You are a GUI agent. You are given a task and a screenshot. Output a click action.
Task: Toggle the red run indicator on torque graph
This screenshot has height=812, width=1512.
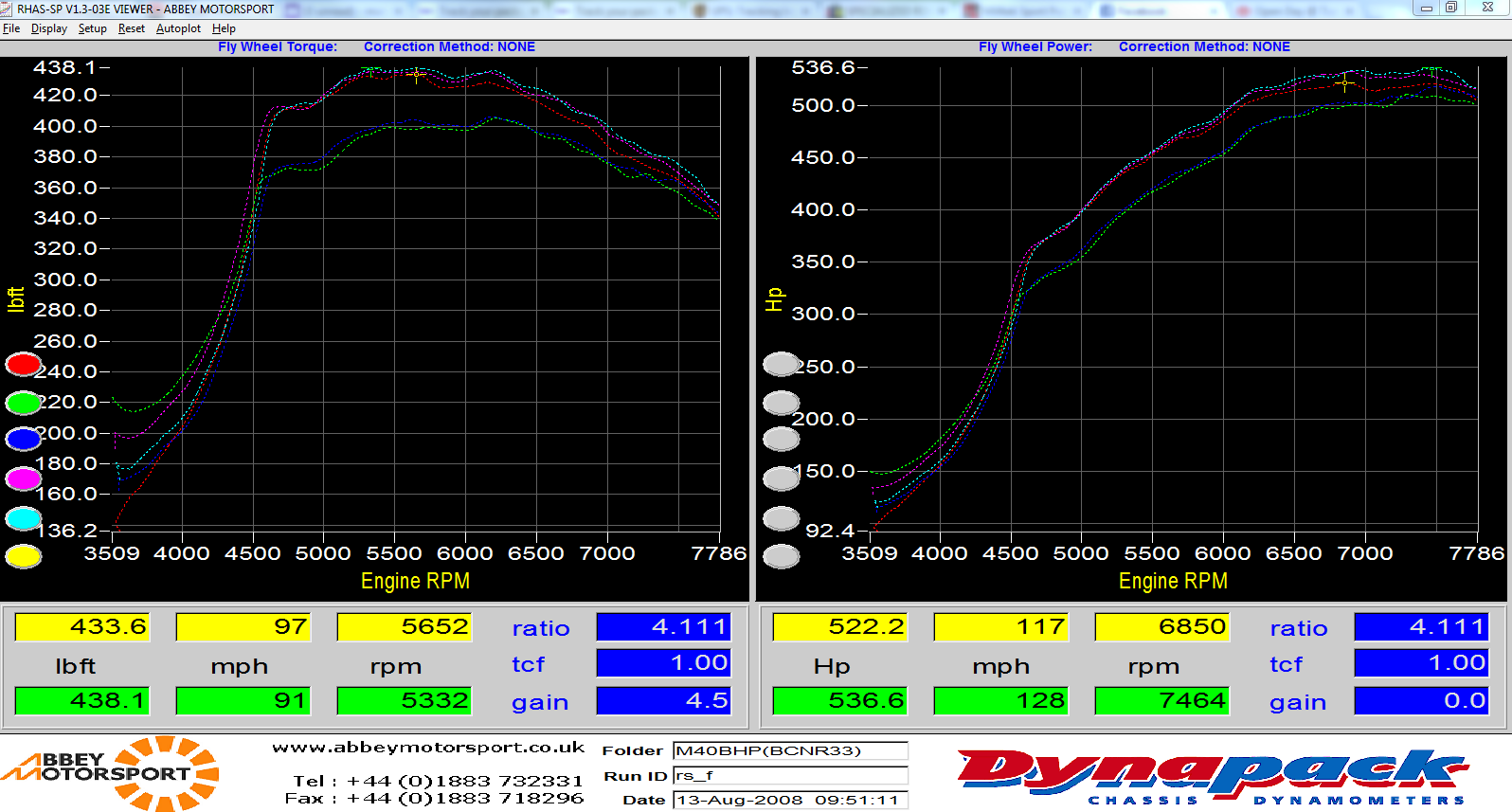24,365
